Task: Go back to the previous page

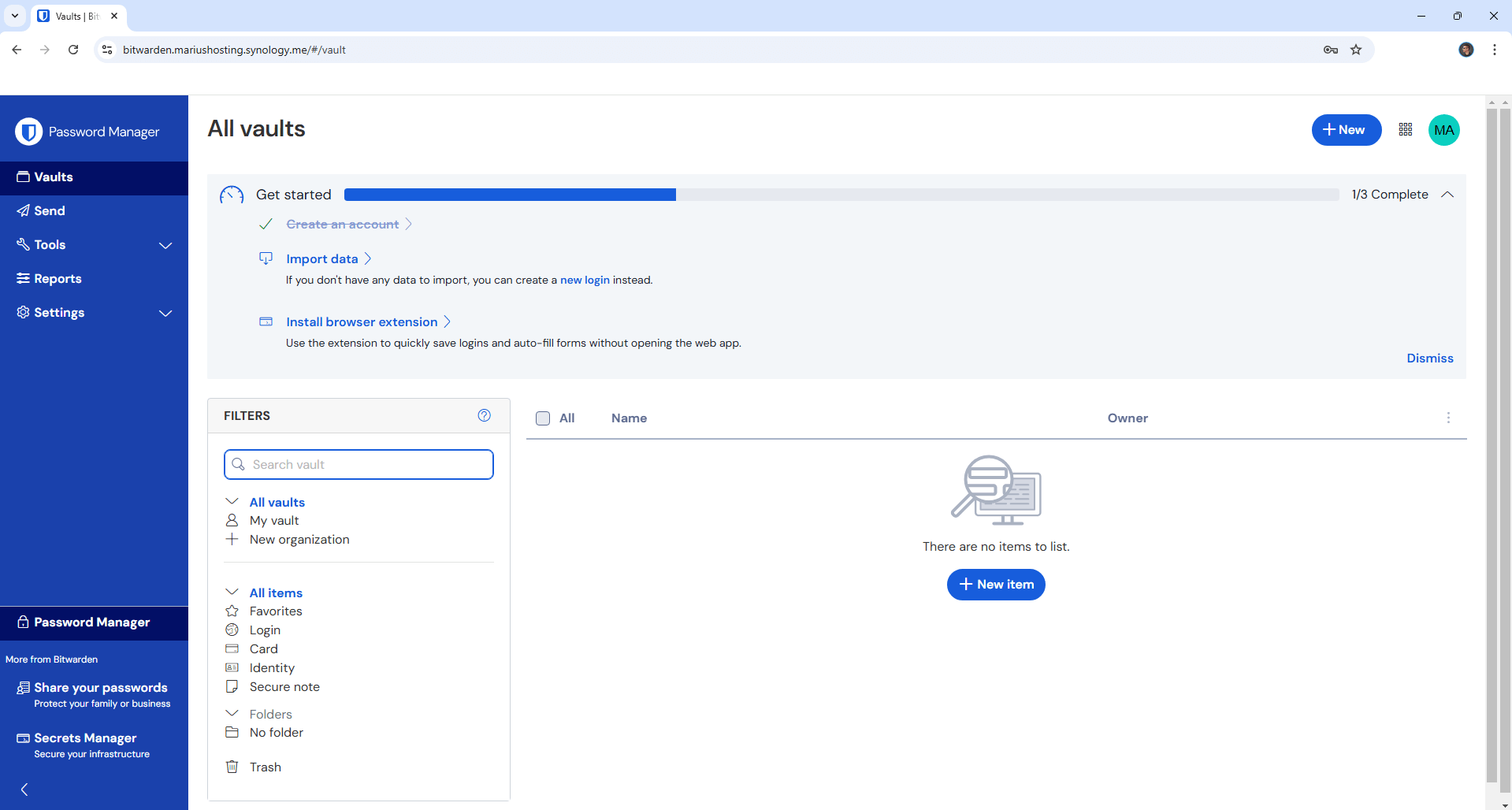Action: [17, 50]
